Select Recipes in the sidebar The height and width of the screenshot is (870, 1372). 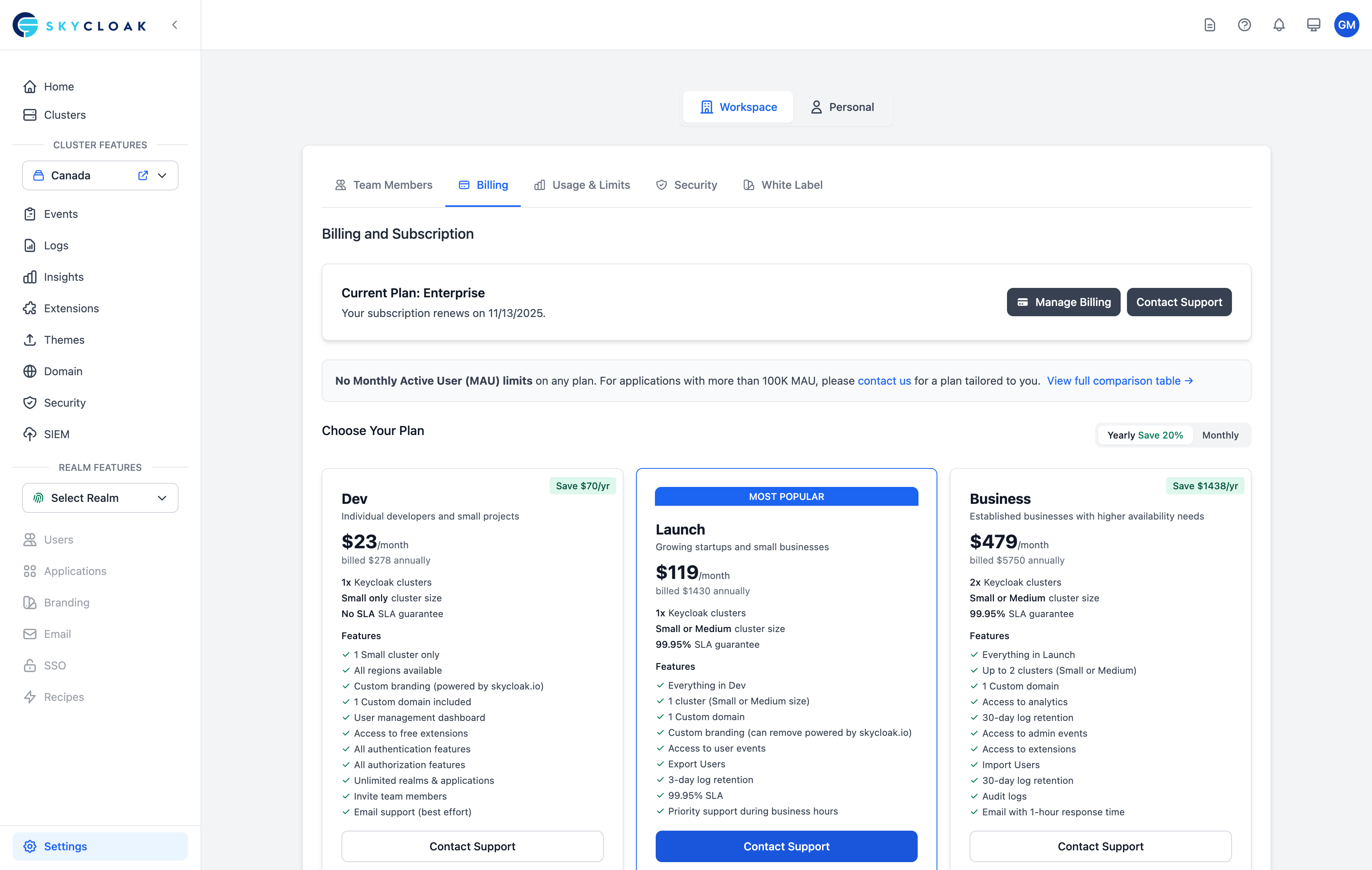pyautogui.click(x=65, y=697)
